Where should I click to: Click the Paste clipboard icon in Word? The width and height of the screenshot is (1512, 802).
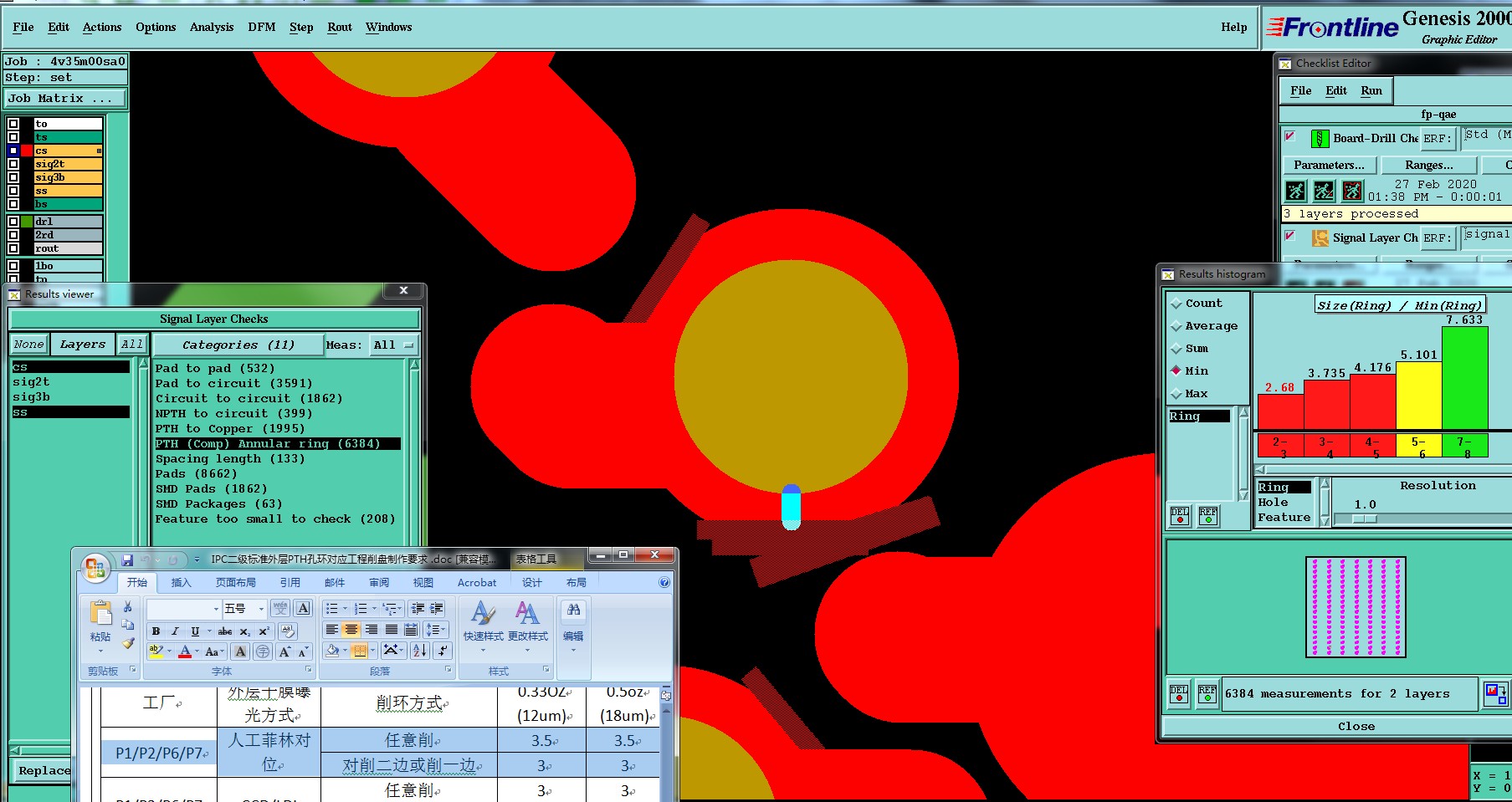pyautogui.click(x=100, y=614)
